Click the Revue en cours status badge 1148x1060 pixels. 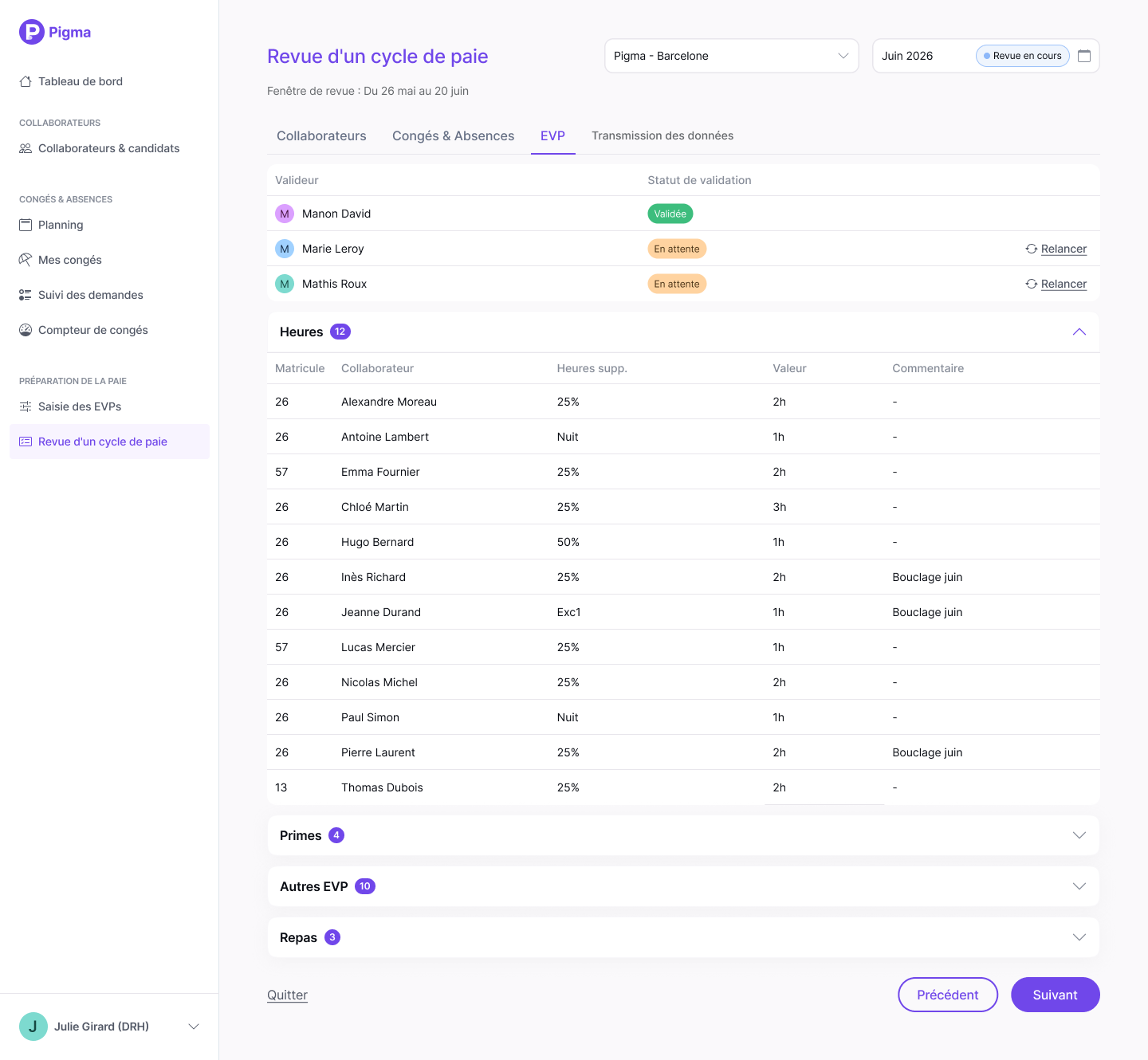[1023, 56]
